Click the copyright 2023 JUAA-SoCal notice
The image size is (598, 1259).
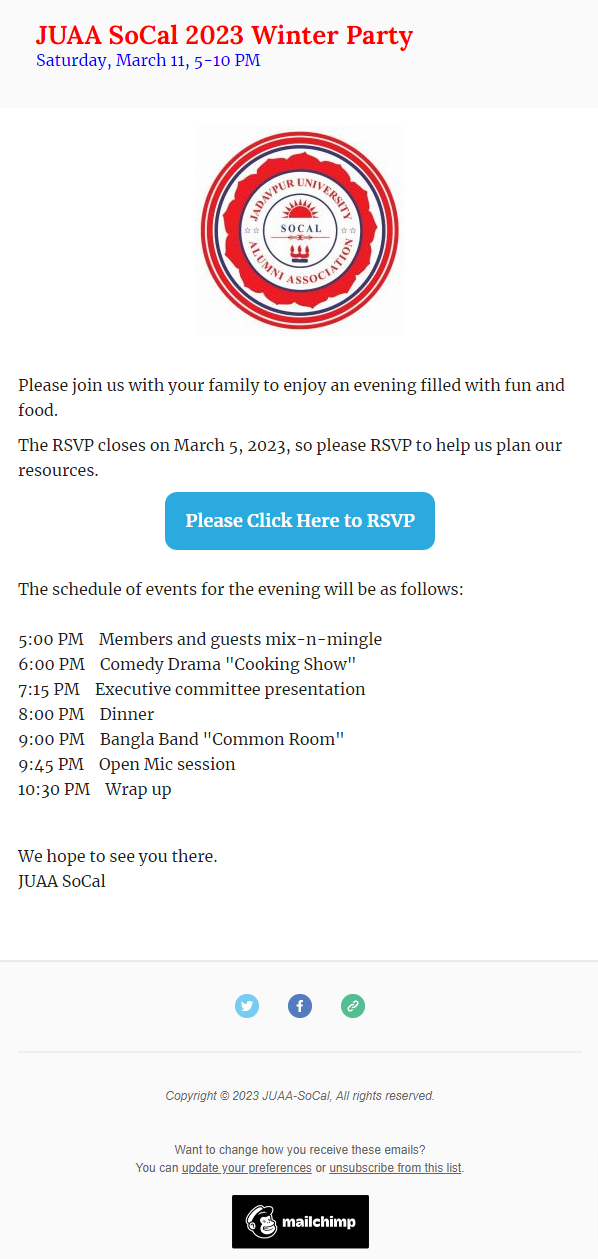coord(300,1096)
